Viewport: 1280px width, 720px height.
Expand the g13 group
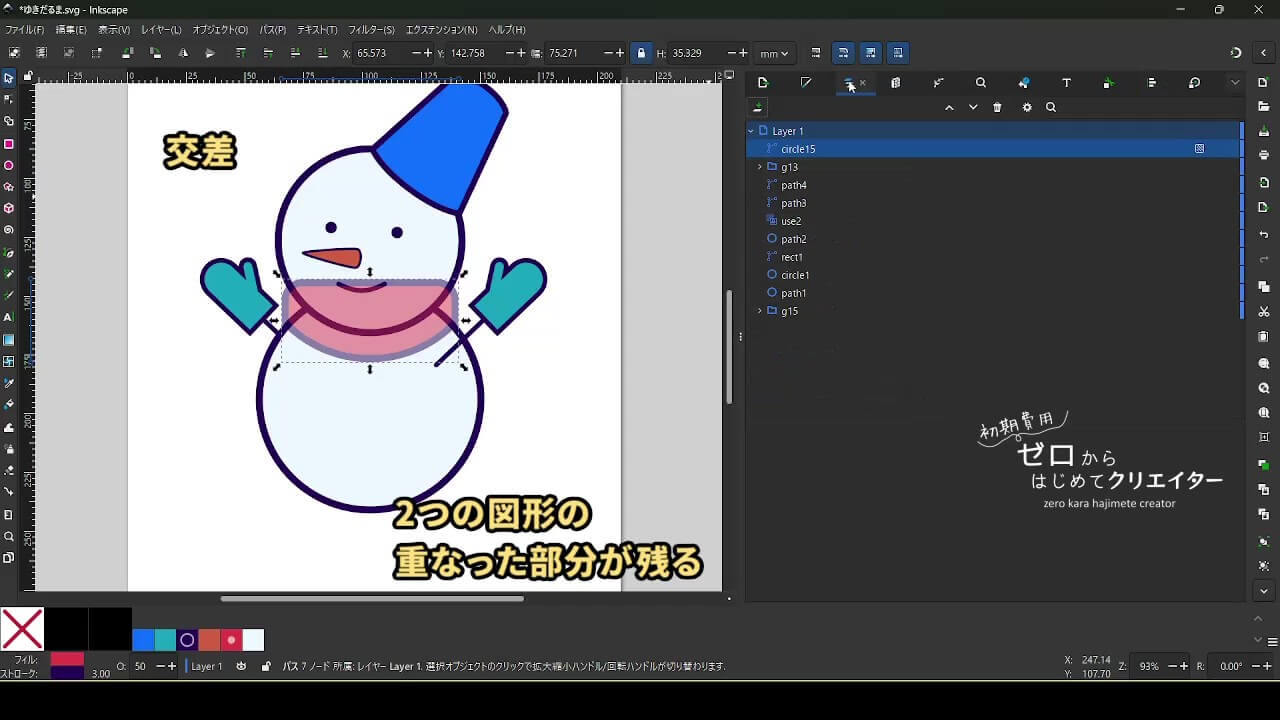tap(760, 167)
